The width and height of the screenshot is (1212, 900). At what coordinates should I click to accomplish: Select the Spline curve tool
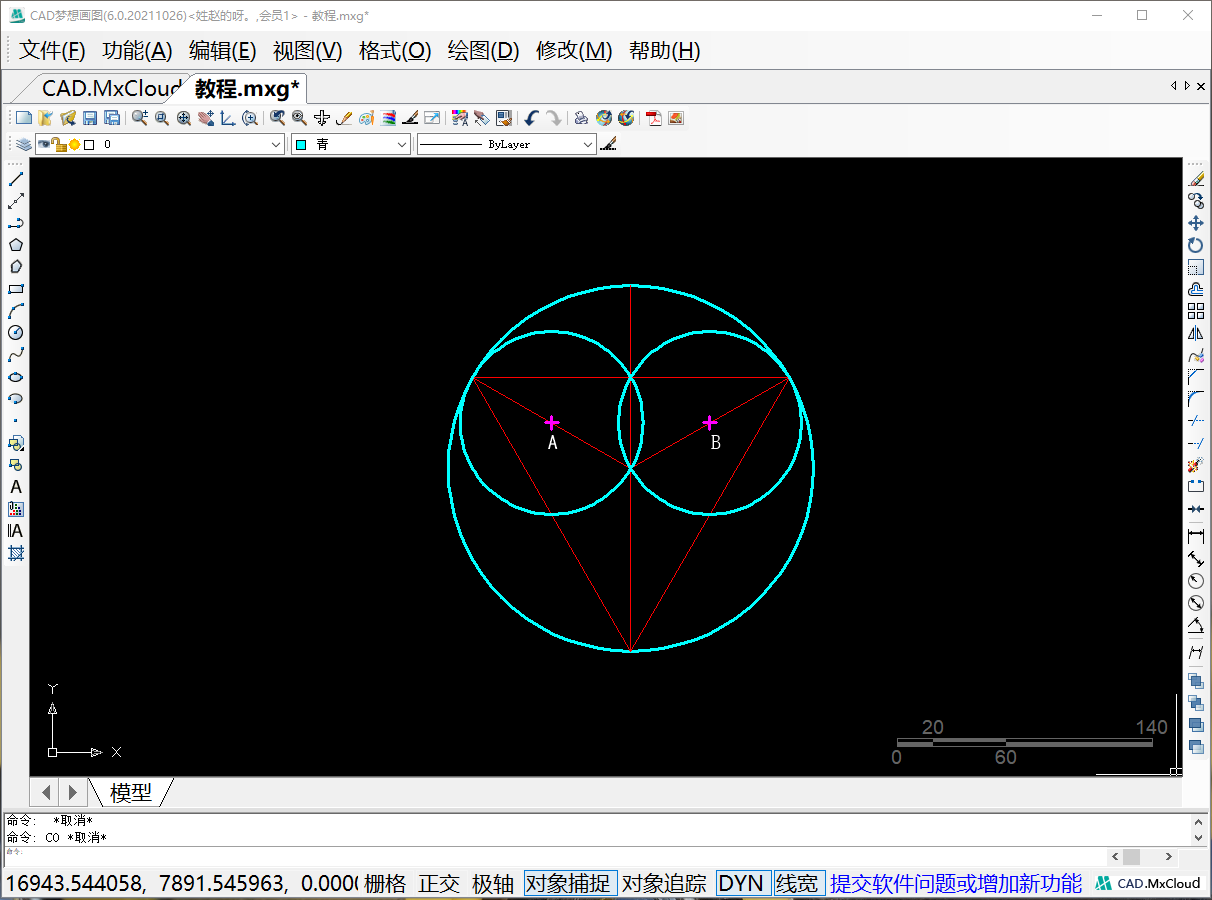pos(16,355)
